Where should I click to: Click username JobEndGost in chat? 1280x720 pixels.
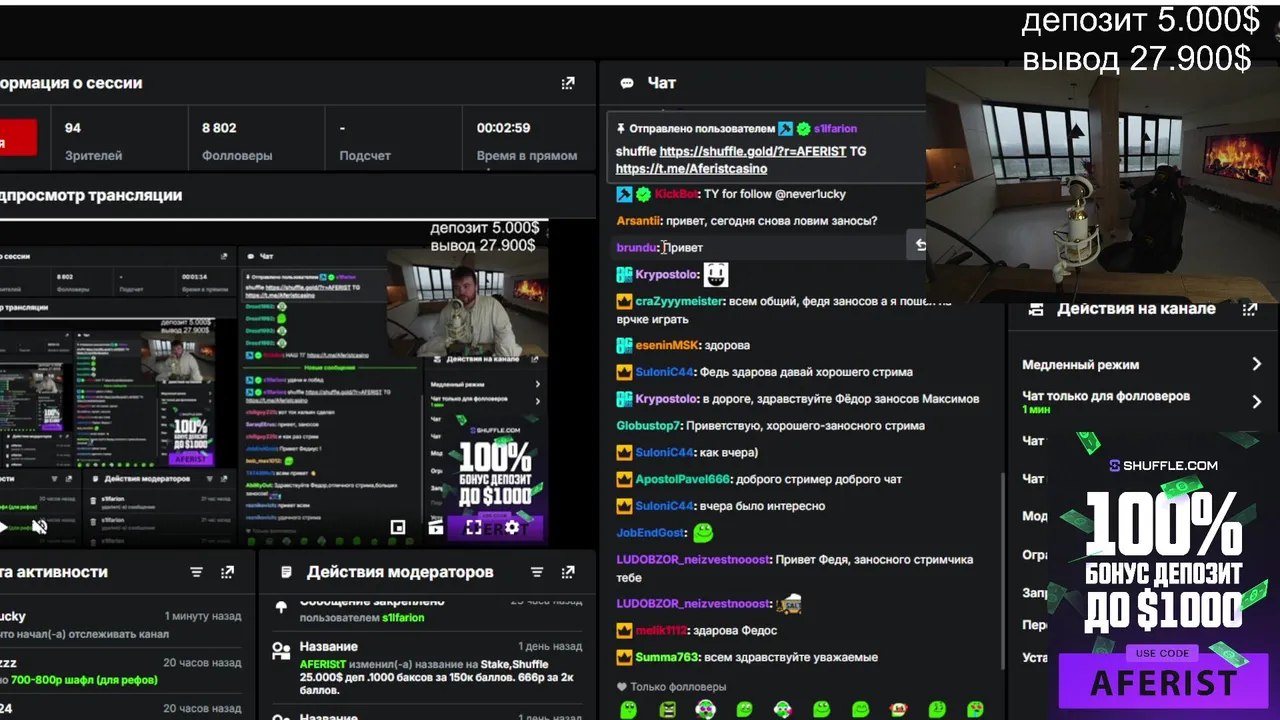(x=650, y=533)
